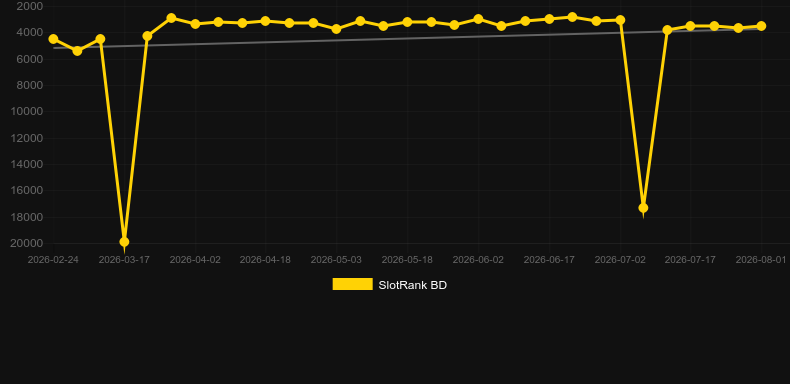Click the last data point at 2026-08-01
Viewport: 790px width, 384px height.
coord(761,26)
